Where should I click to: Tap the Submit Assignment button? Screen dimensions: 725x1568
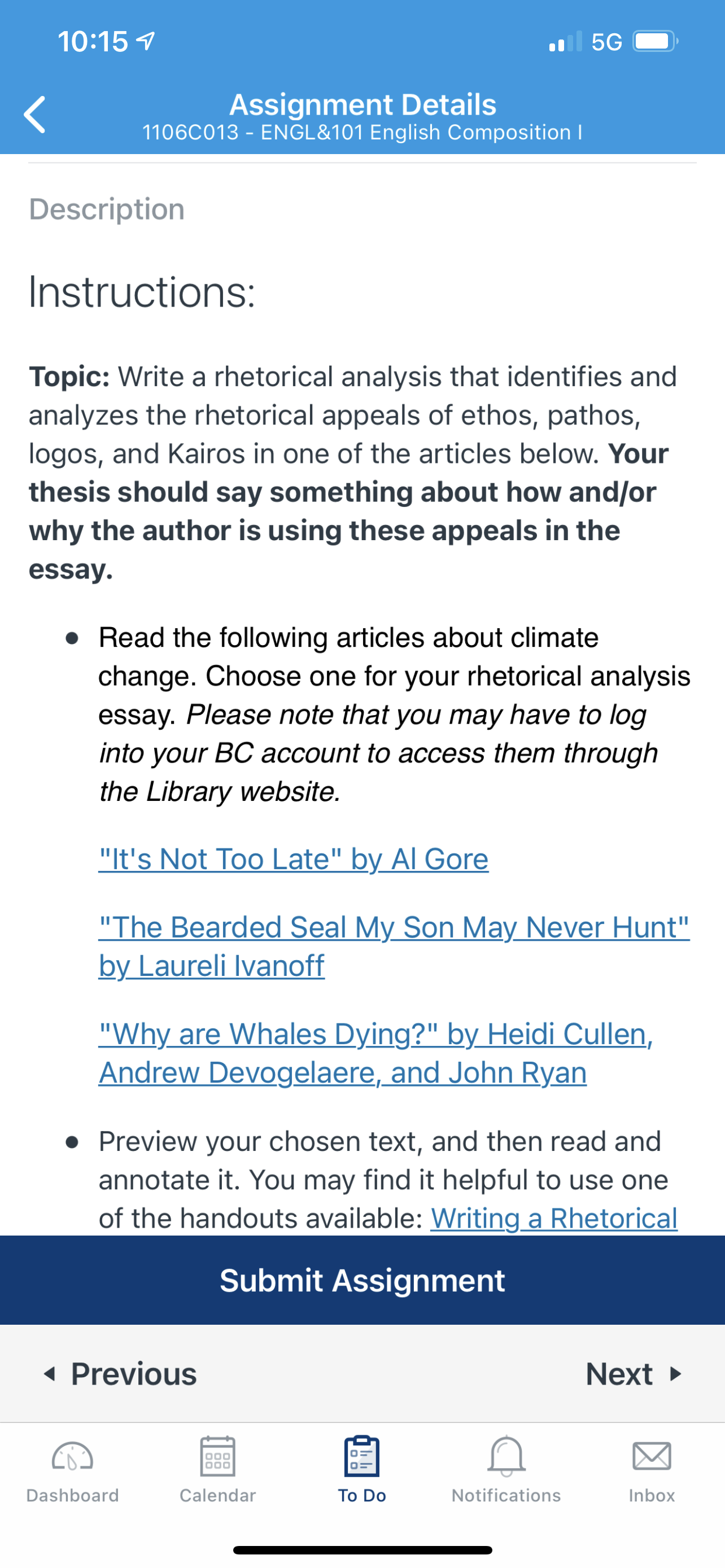pyautogui.click(x=362, y=1280)
